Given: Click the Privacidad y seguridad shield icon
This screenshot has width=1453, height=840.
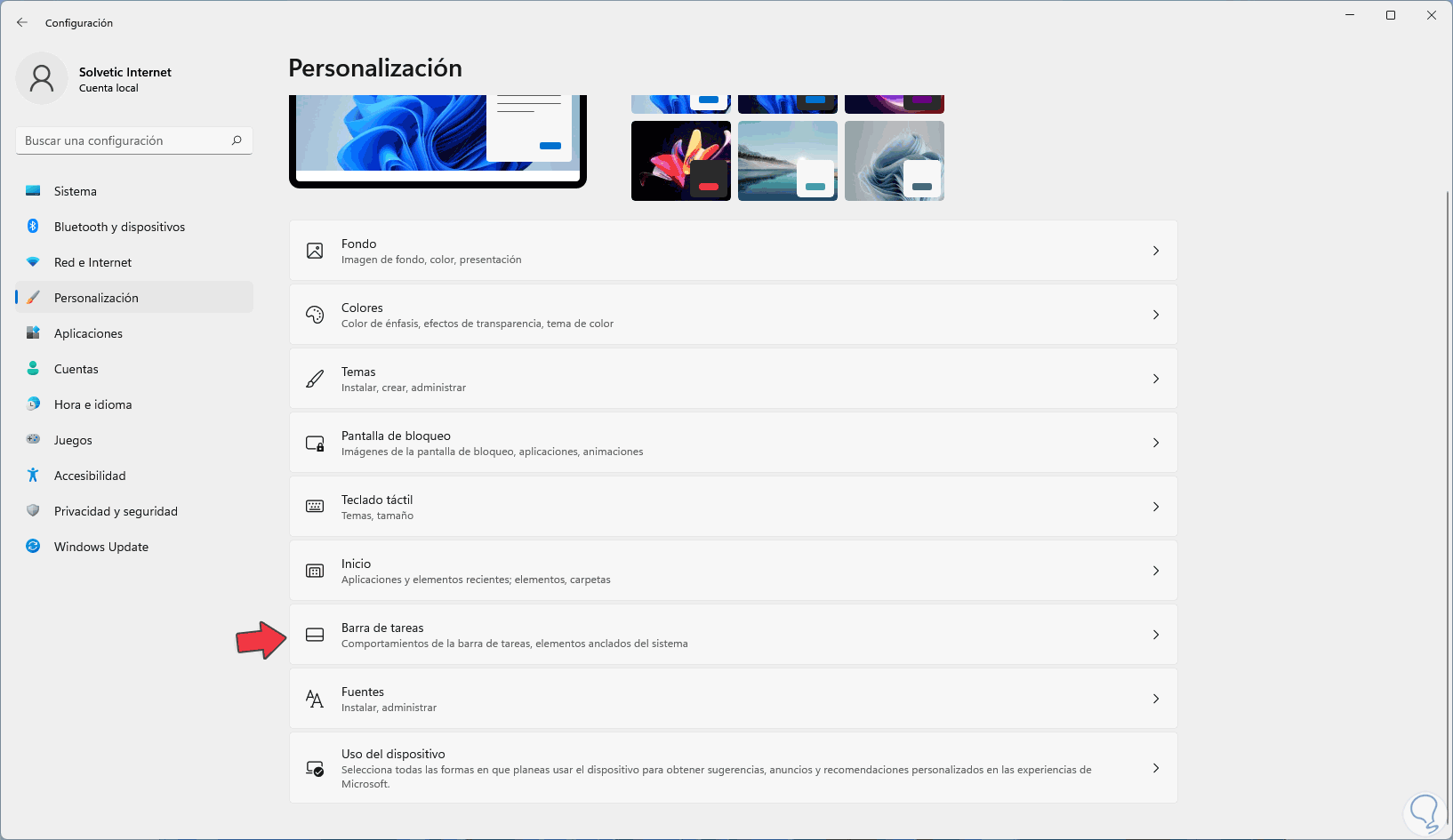Looking at the screenshot, I should 33,511.
